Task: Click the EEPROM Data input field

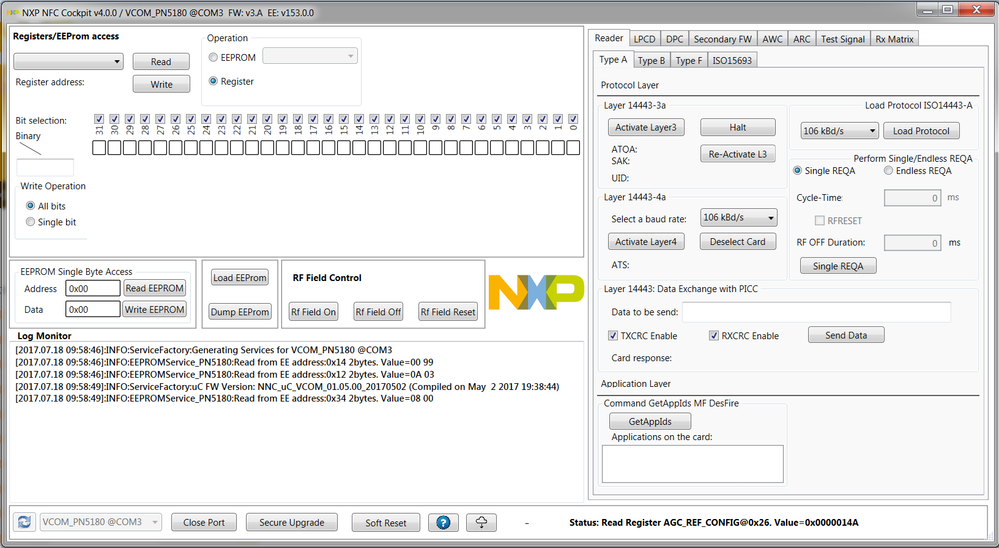Action: (93, 309)
